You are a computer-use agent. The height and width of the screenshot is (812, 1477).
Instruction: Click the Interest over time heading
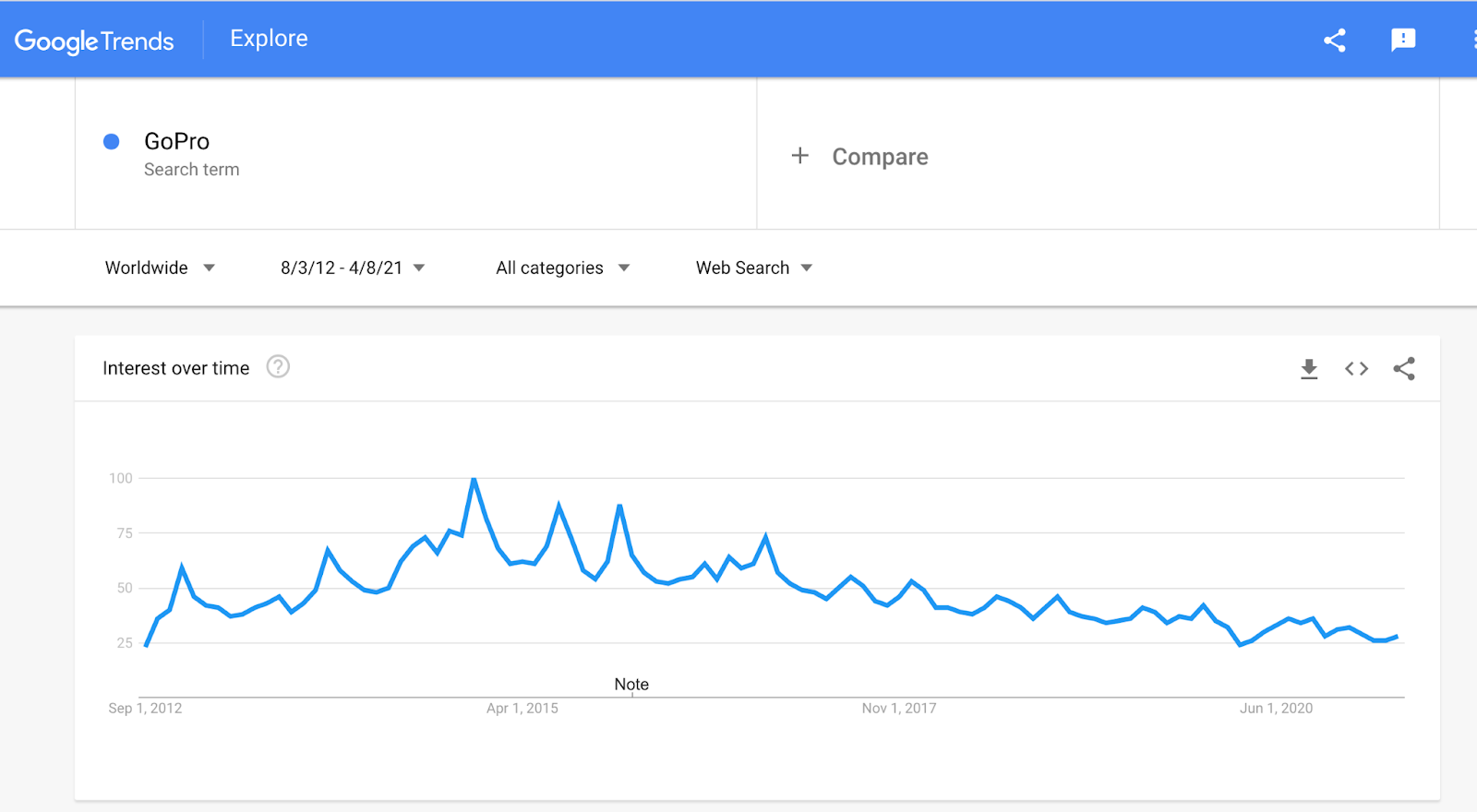pyautogui.click(x=175, y=368)
